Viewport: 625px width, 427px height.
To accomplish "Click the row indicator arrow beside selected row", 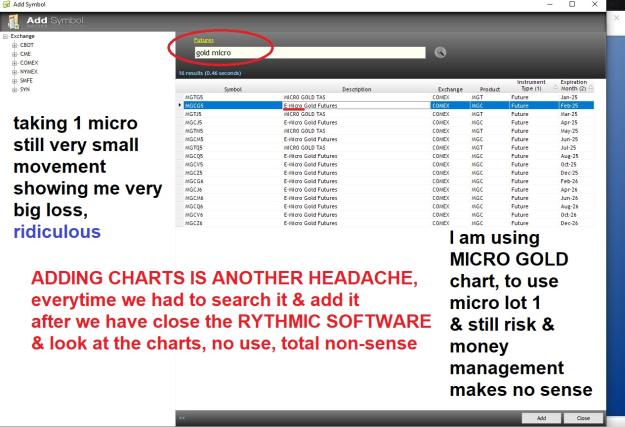I will (180, 105).
